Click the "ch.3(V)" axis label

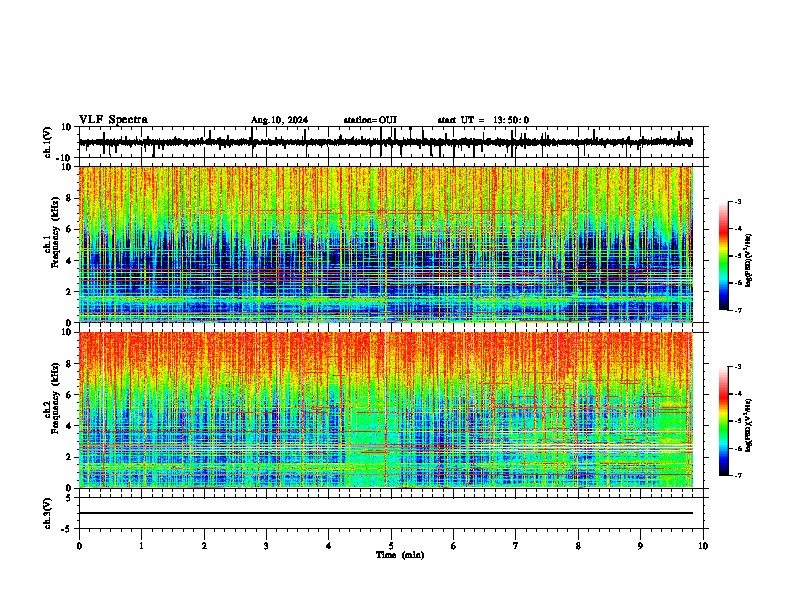pyautogui.click(x=48, y=513)
